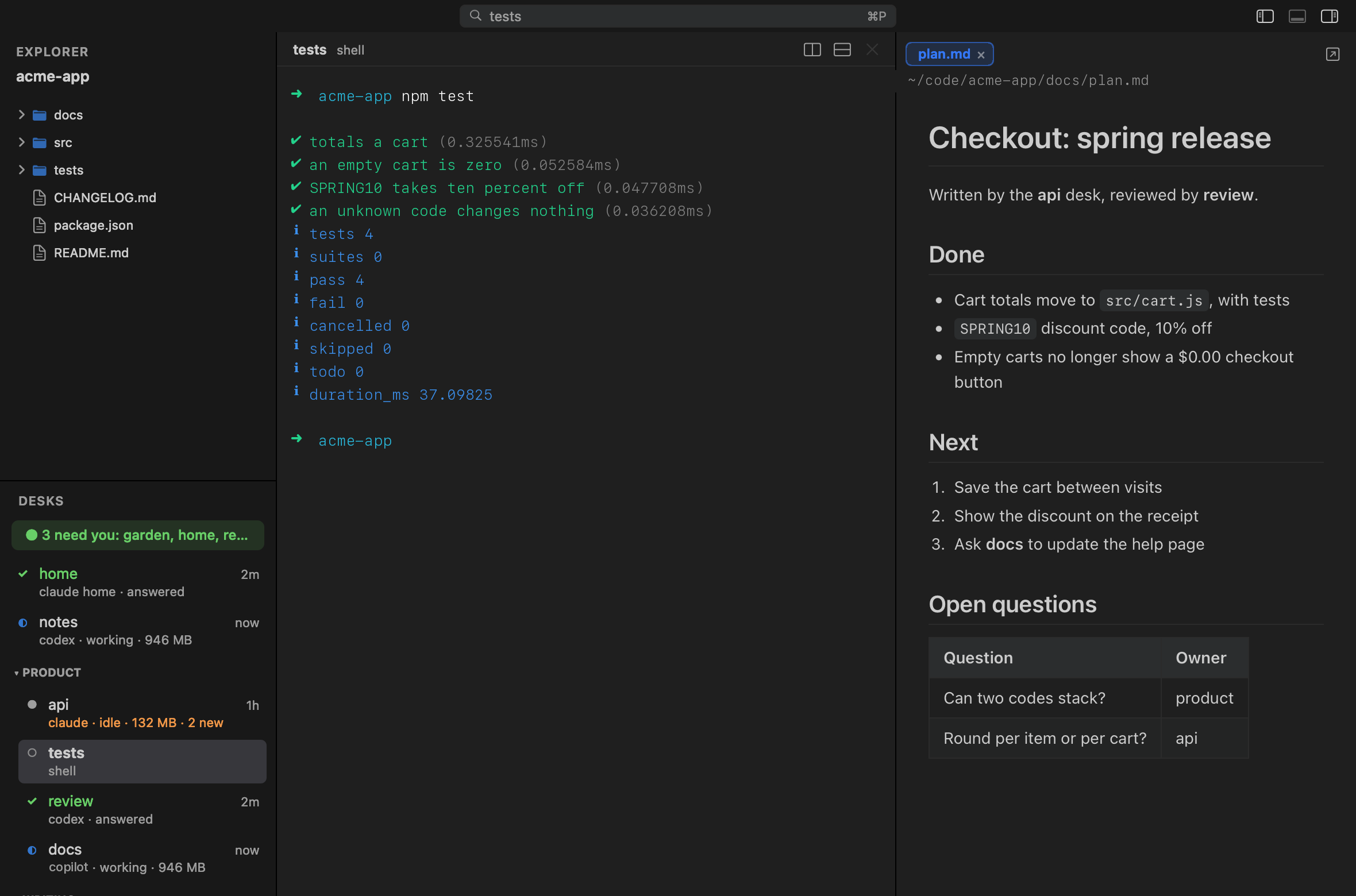The image size is (1356, 896).
Task: Open CHANGELOG.md file
Action: click(105, 198)
